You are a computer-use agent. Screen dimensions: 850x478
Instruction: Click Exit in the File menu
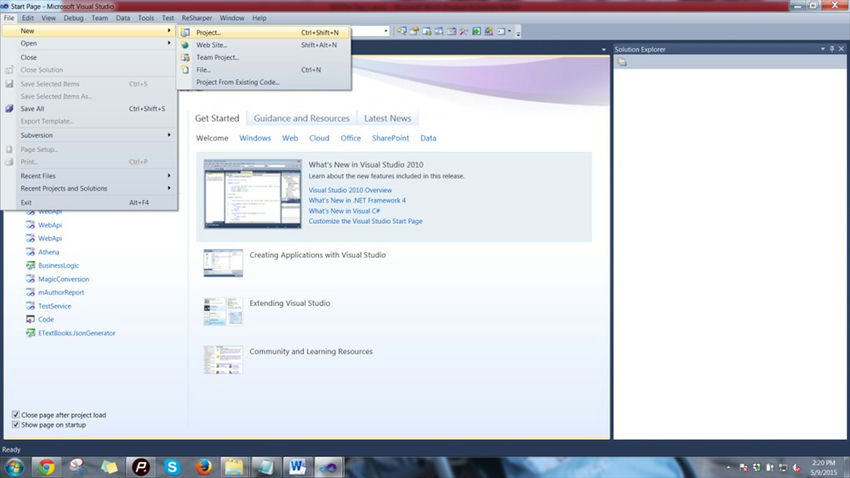point(89,203)
